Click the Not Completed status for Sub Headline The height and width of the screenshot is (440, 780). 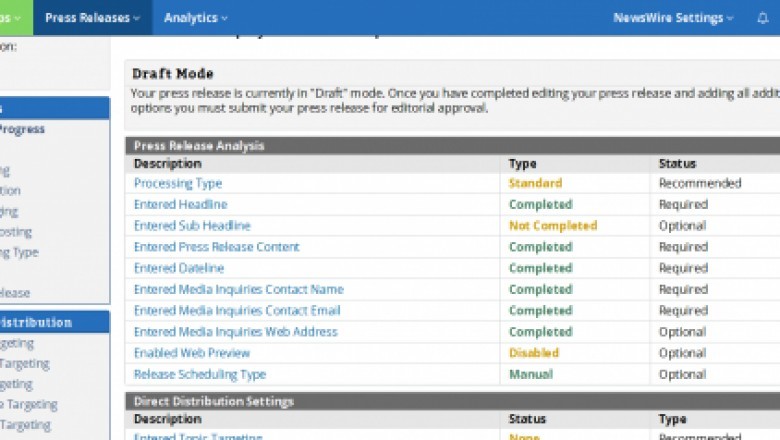(552, 226)
